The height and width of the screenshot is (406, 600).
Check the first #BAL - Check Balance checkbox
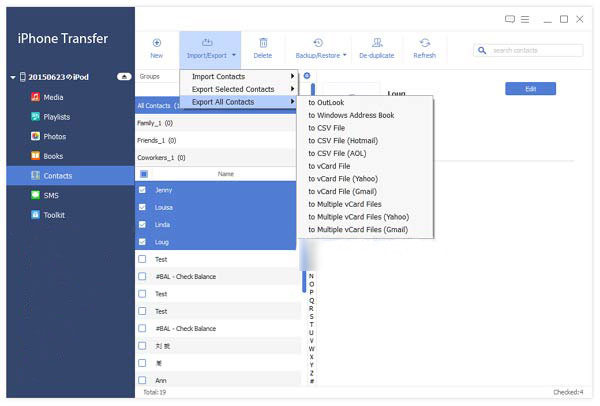[142, 276]
